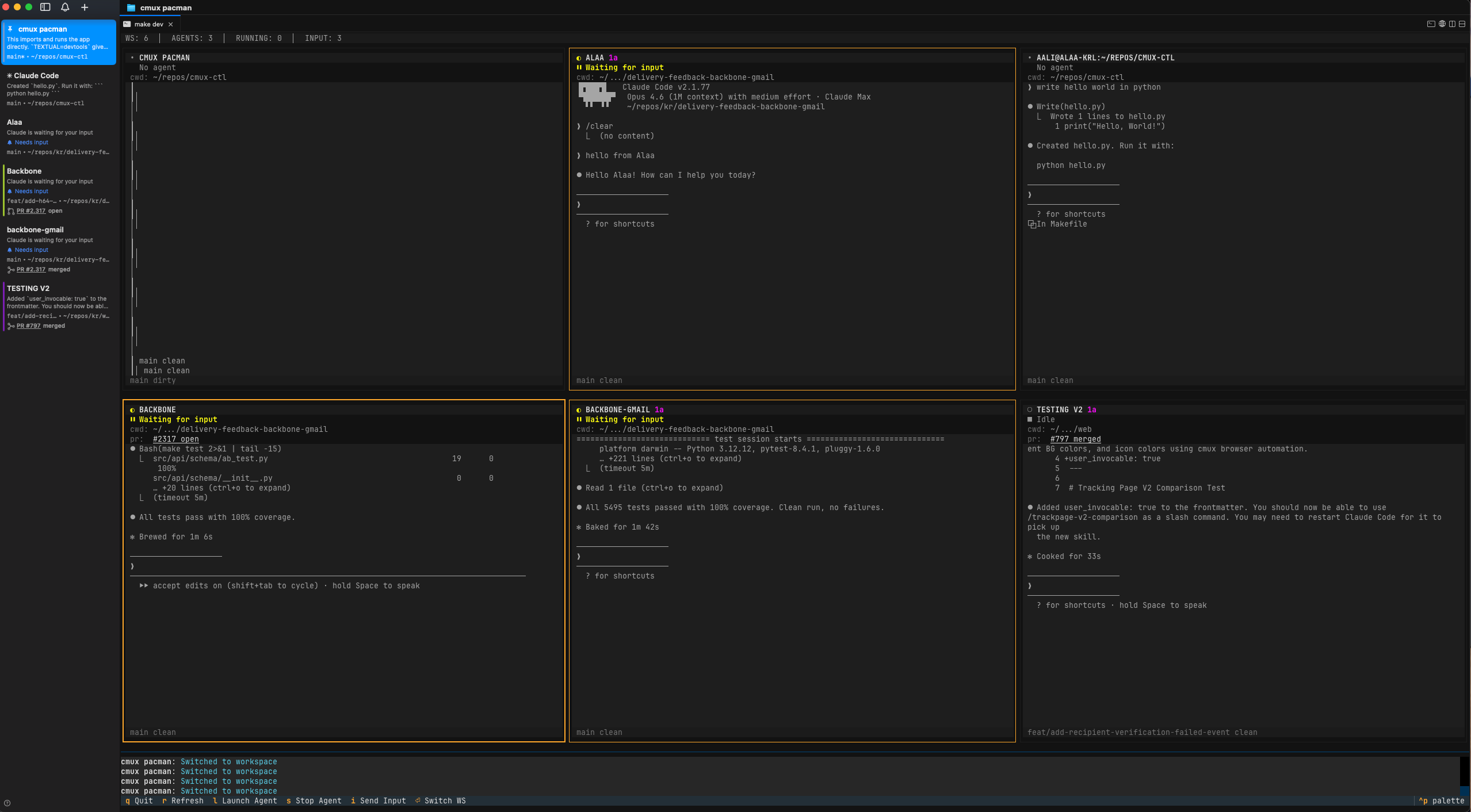Split pane vertically using side-by-side icon
This screenshot has height=812, width=1471.
pyautogui.click(x=1452, y=24)
